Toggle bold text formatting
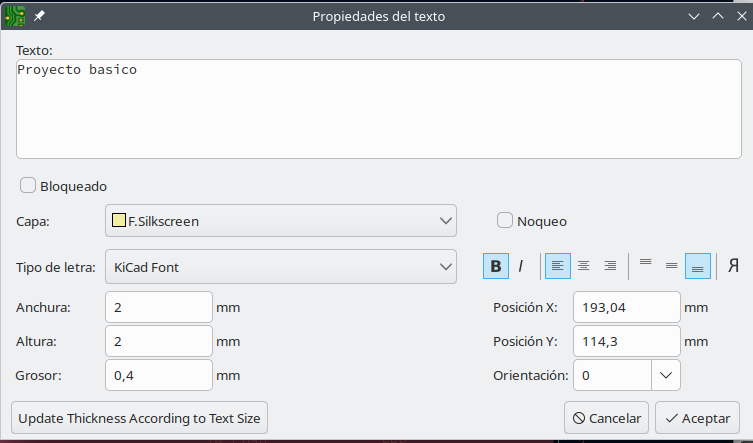Image resolution: width=753 pixels, height=443 pixels. (x=496, y=266)
